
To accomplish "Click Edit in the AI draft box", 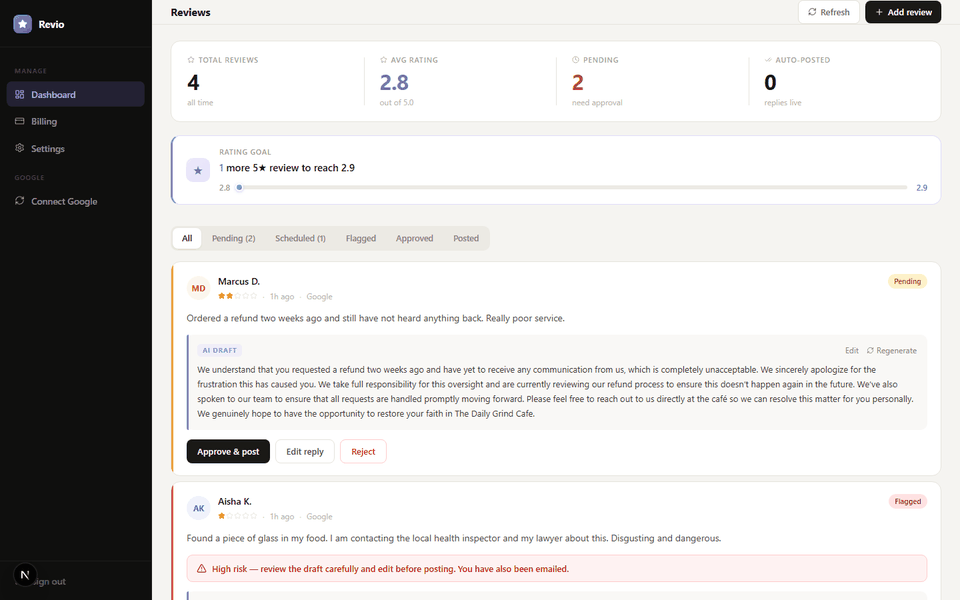I will [852, 351].
